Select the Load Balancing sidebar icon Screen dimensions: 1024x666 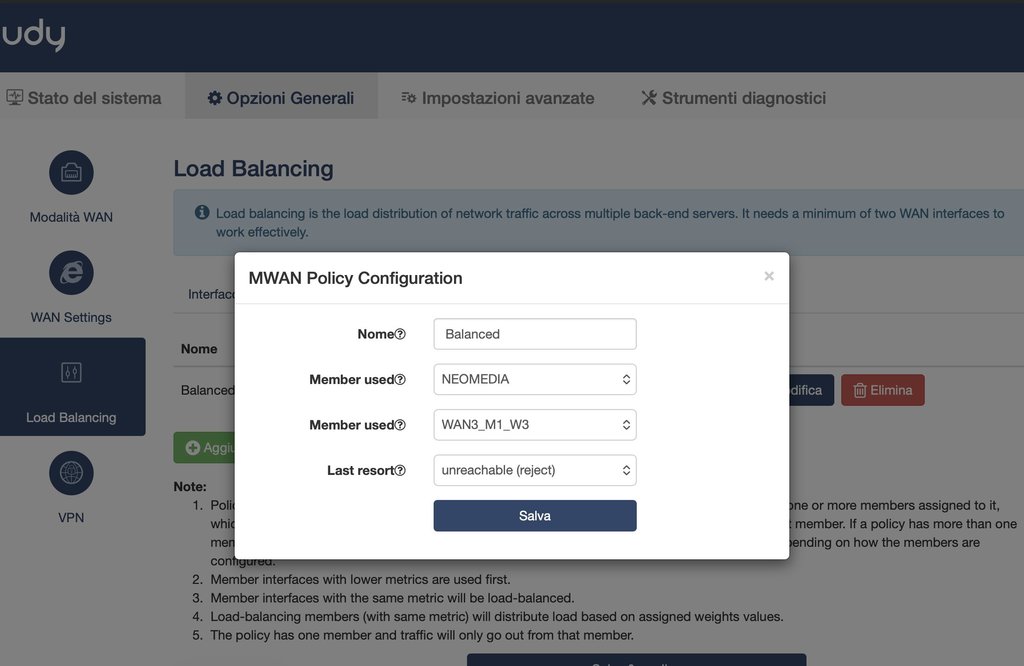pos(71,373)
